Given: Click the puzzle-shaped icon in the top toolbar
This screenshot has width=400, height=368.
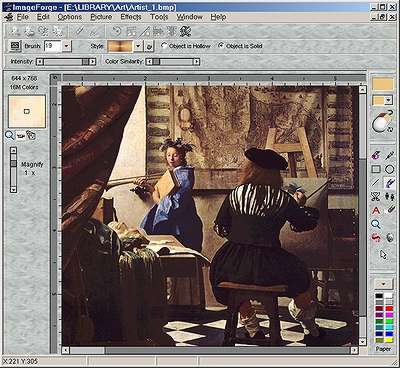Looking at the screenshot, I should coord(186,31).
